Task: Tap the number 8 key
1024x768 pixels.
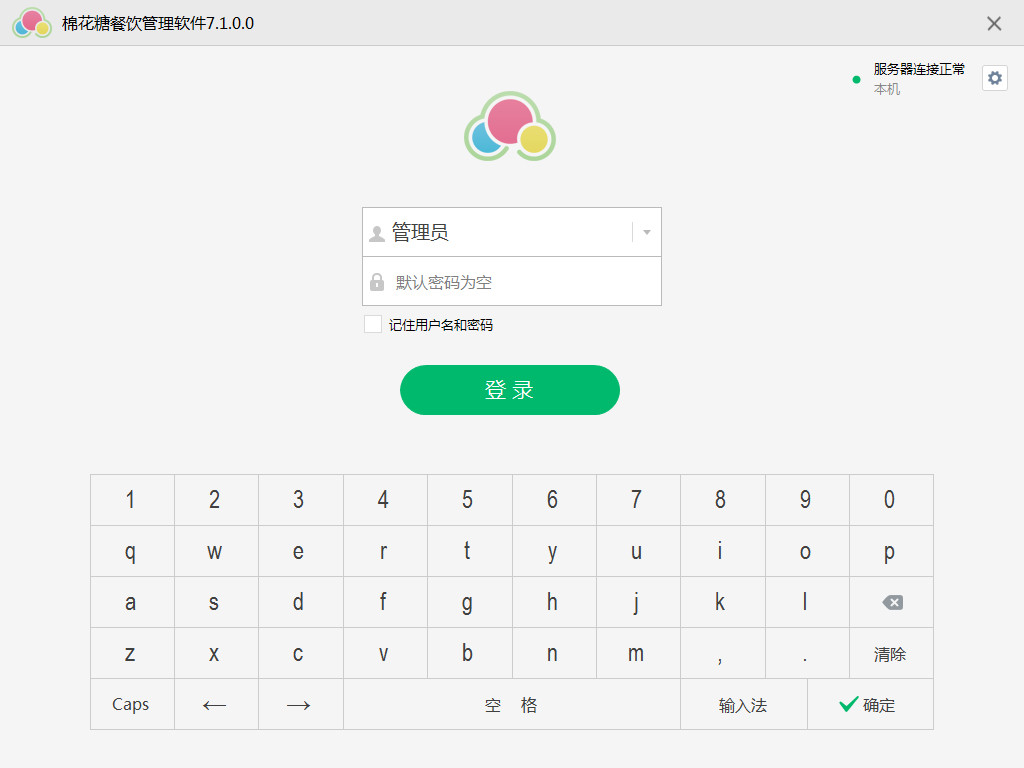Action: pos(723,500)
